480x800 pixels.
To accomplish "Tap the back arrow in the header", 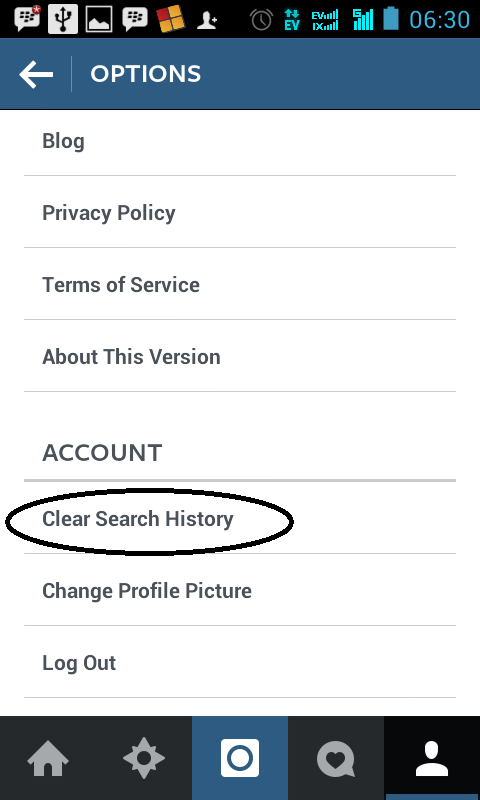I will click(x=36, y=74).
